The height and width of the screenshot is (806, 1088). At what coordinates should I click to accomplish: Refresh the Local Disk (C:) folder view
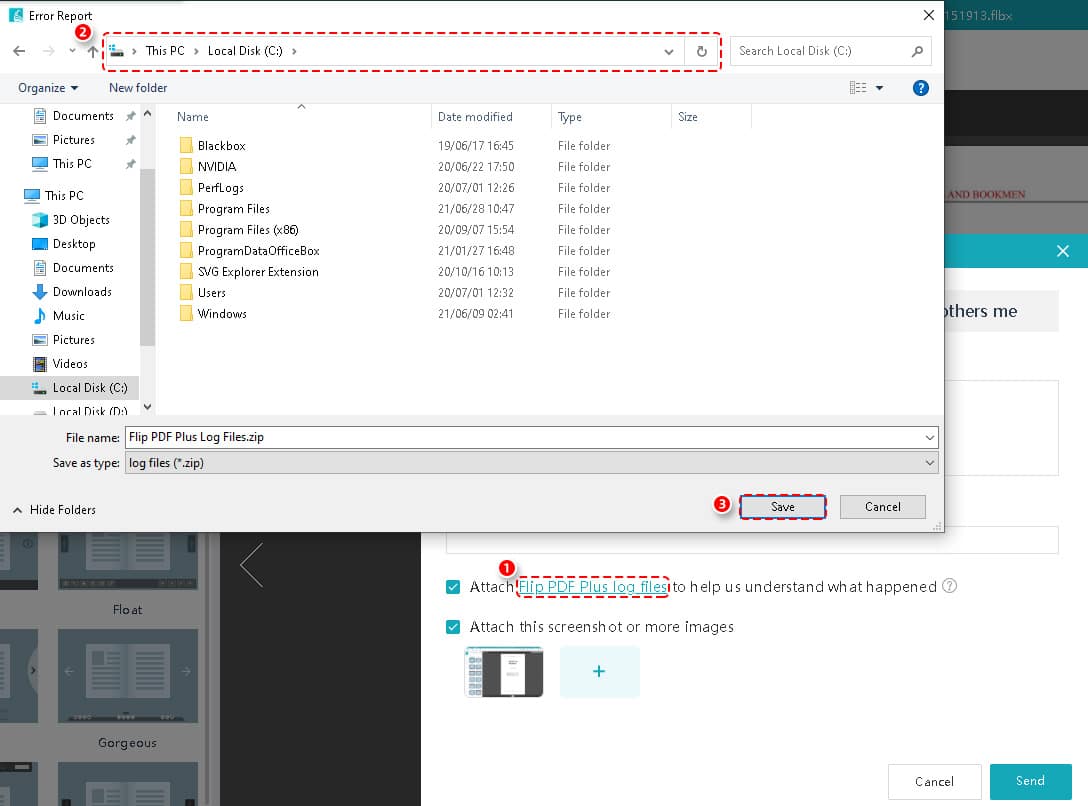tap(702, 51)
